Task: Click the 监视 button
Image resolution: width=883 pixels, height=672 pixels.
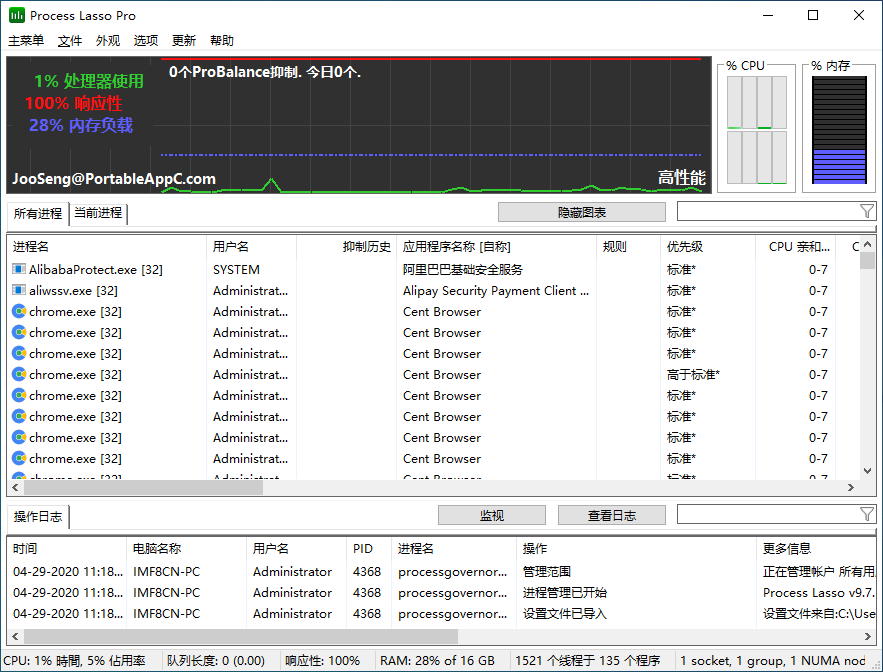Action: [x=491, y=515]
